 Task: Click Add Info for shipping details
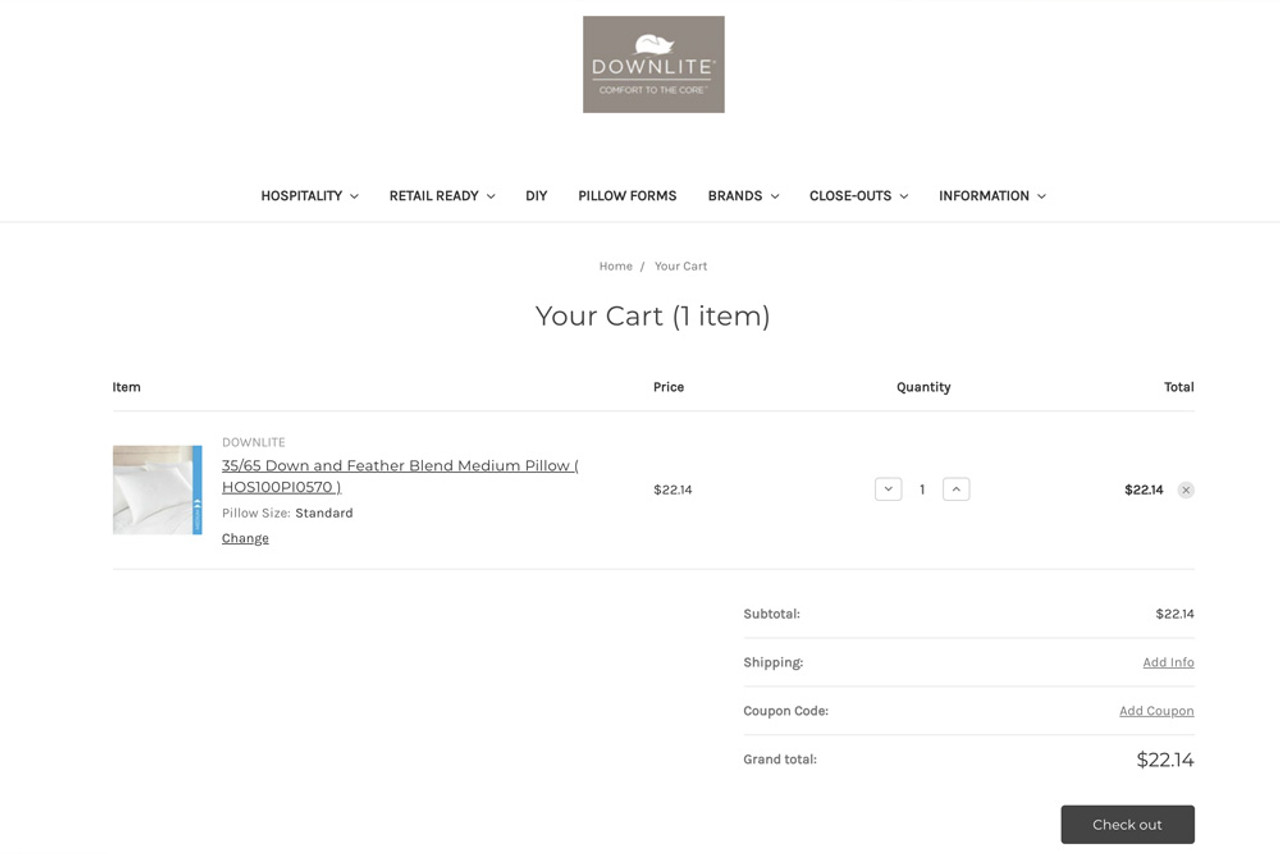[x=1168, y=662]
